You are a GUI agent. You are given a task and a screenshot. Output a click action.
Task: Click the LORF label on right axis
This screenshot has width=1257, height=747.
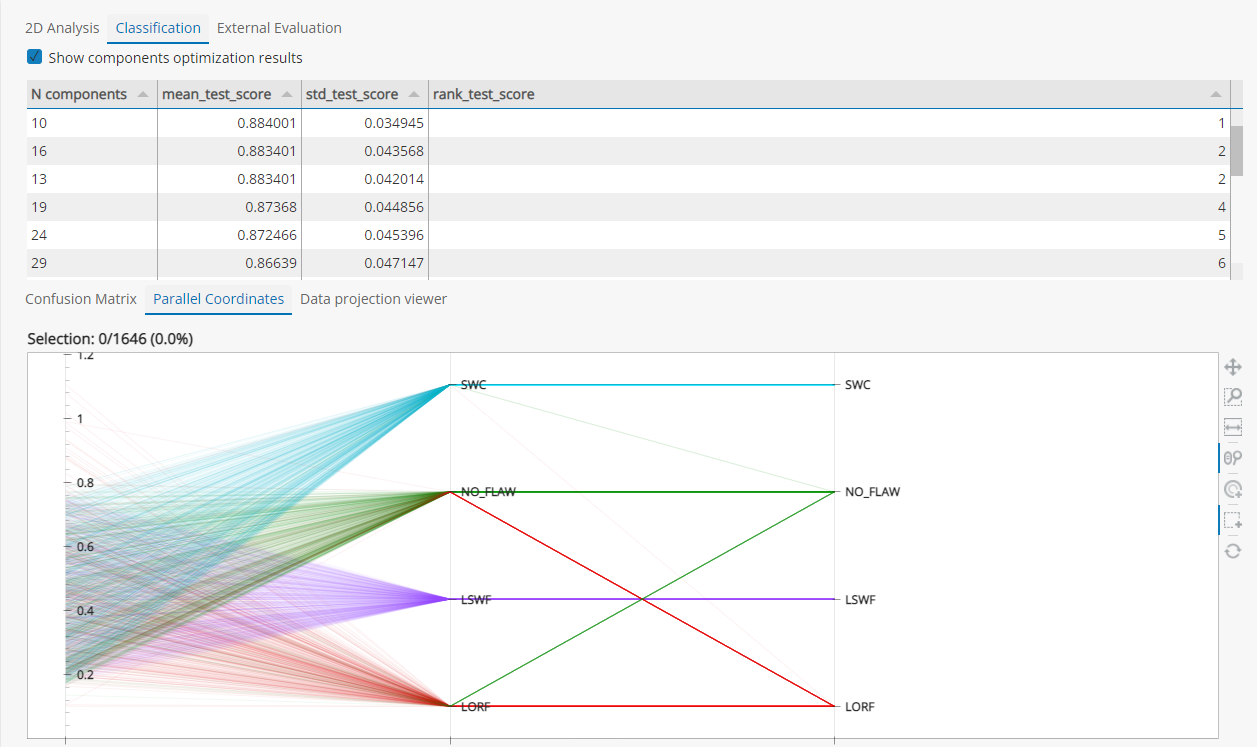coord(860,707)
